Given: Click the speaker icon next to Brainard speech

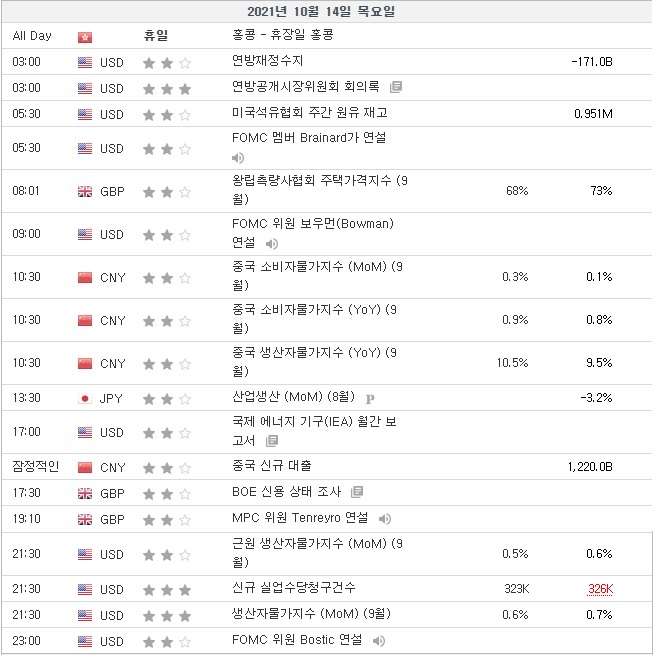Looking at the screenshot, I should [238, 158].
